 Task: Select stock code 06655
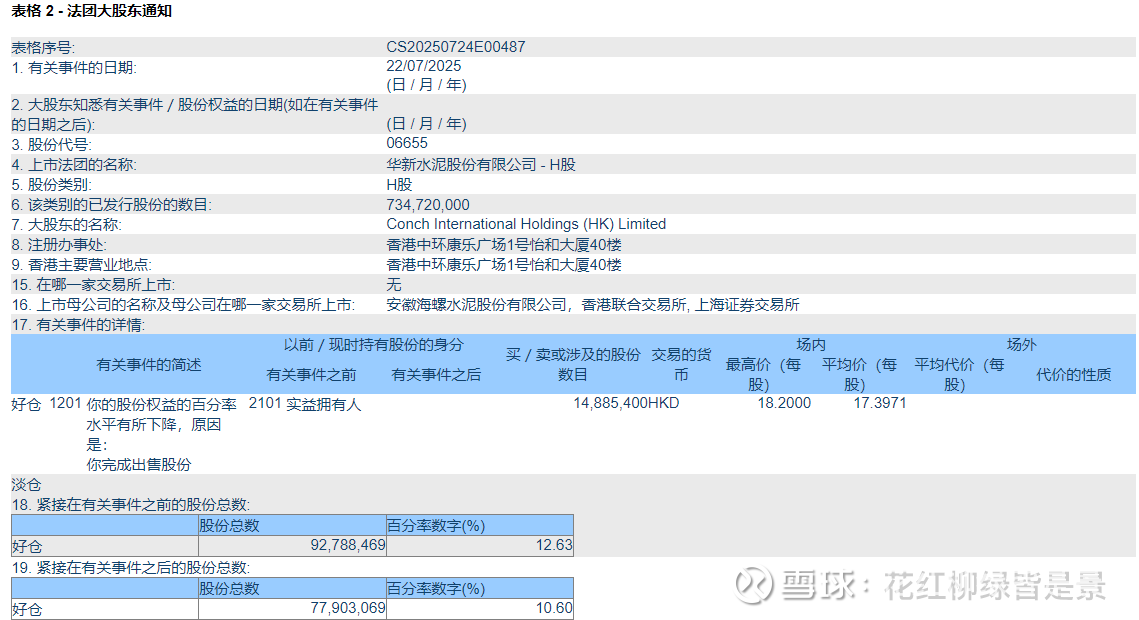[407, 143]
